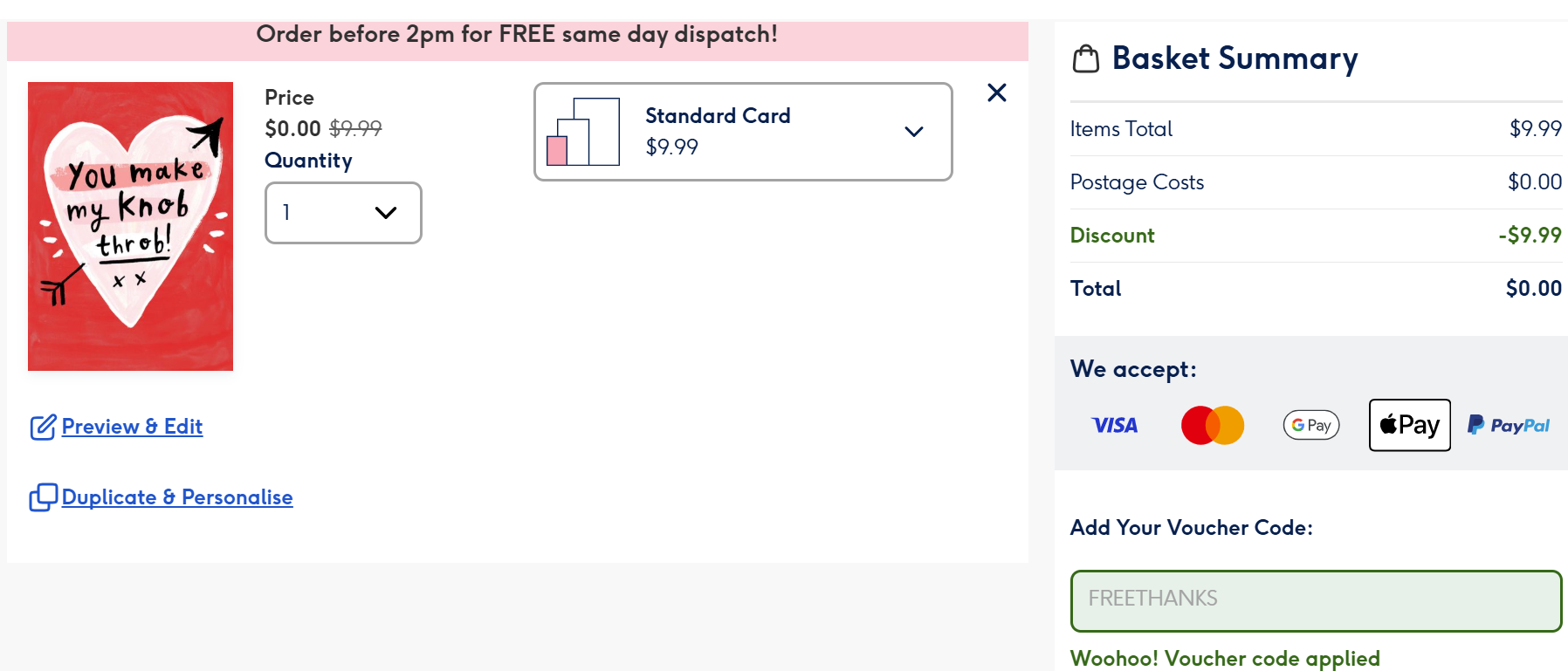1568x671 pixels.
Task: Click the Basket Summary heading
Action: pos(1234,58)
